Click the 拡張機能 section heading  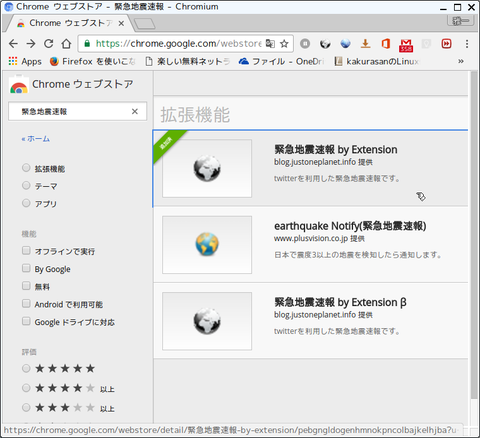(x=195, y=115)
